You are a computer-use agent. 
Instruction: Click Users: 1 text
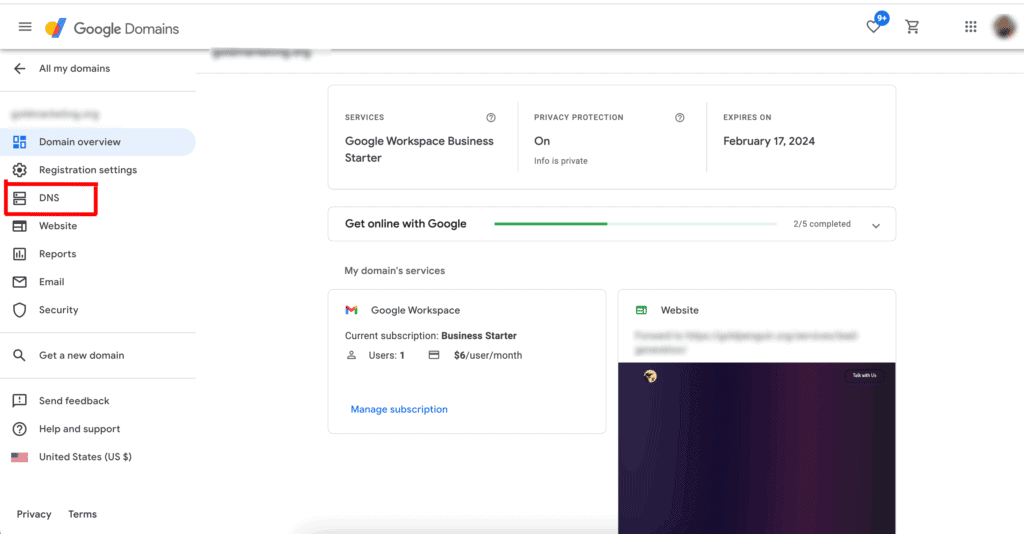click(387, 355)
